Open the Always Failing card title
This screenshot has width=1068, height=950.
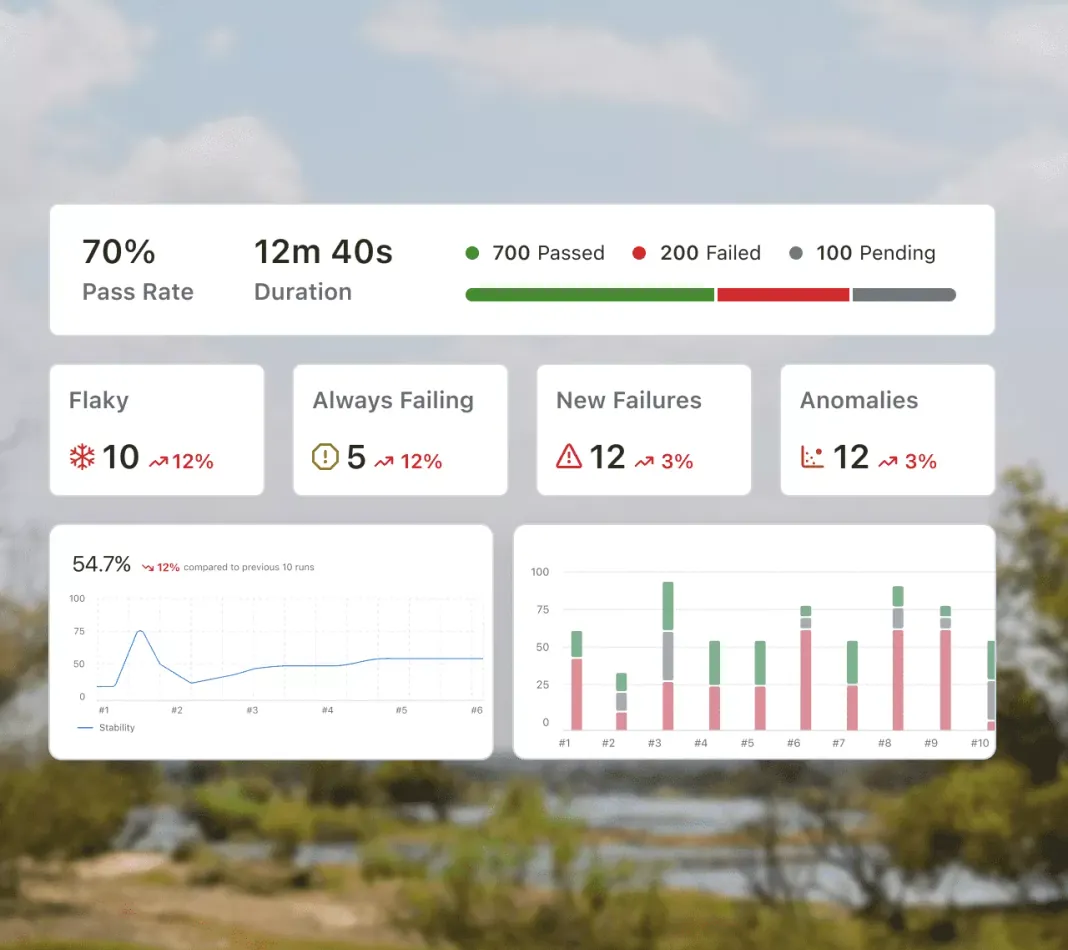point(393,400)
